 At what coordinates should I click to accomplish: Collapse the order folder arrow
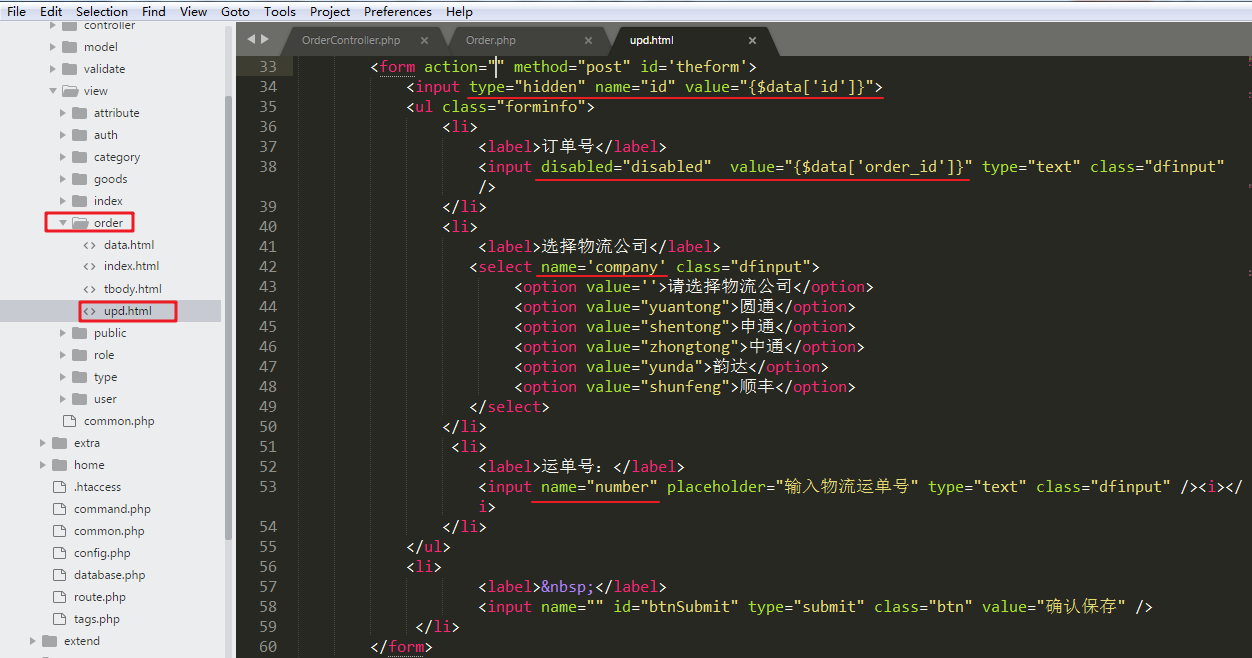tap(63, 223)
